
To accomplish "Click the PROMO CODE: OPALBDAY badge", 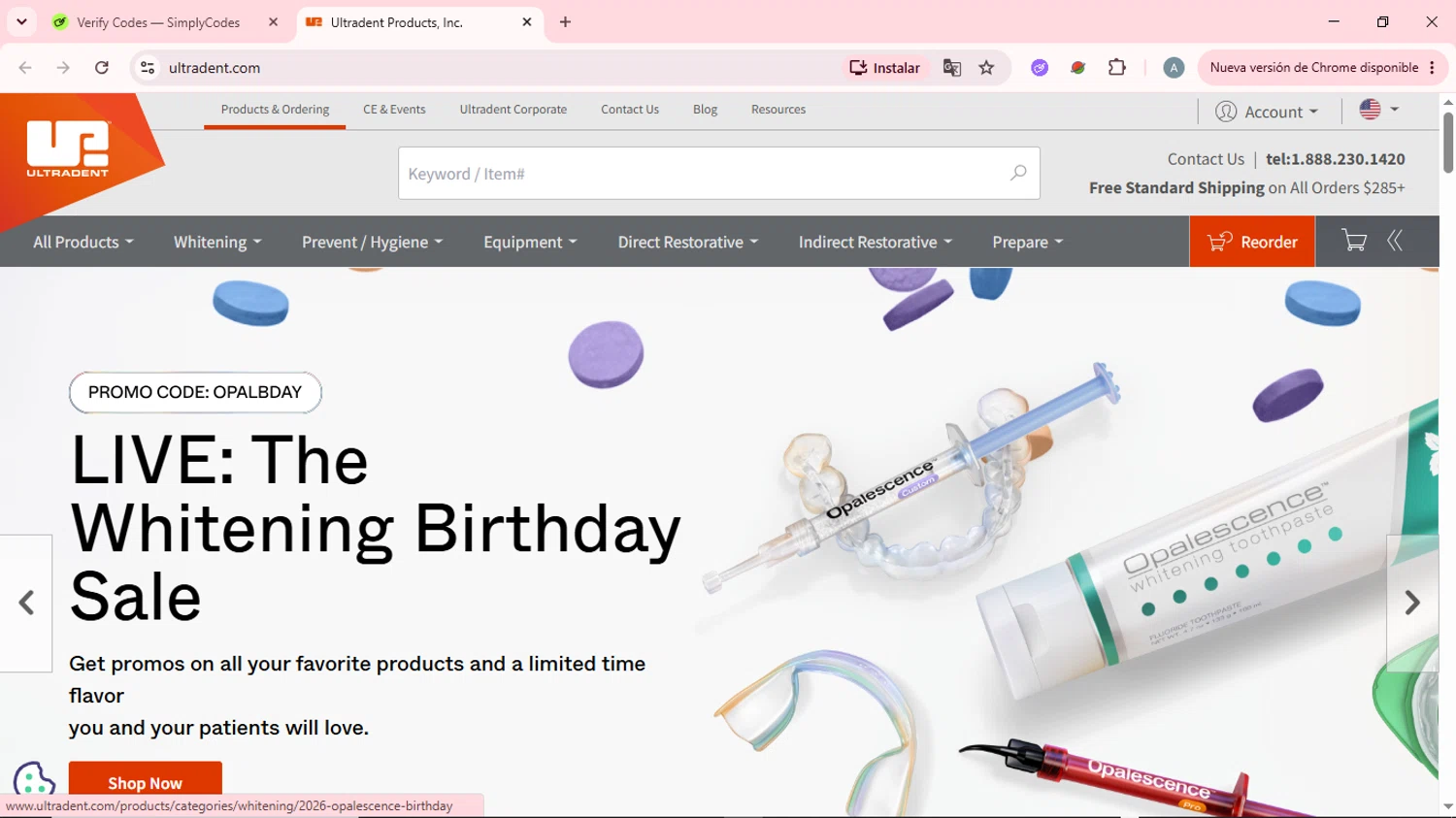I will point(195,392).
